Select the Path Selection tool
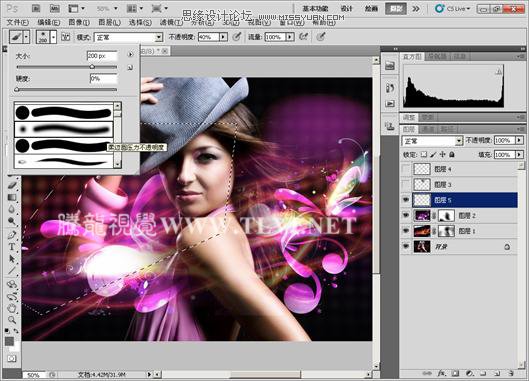 click(x=12, y=259)
